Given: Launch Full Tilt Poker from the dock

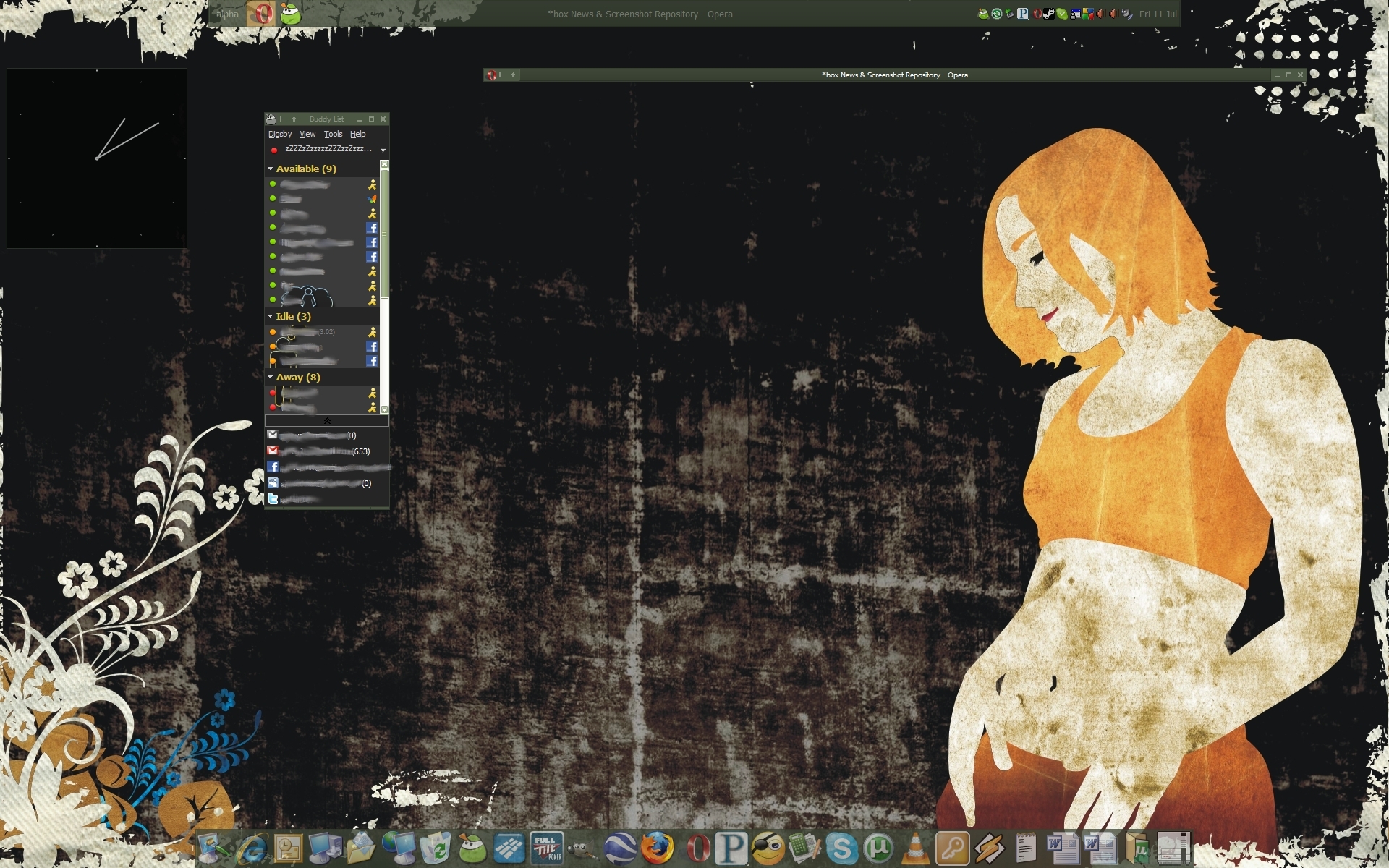Looking at the screenshot, I should (x=547, y=848).
